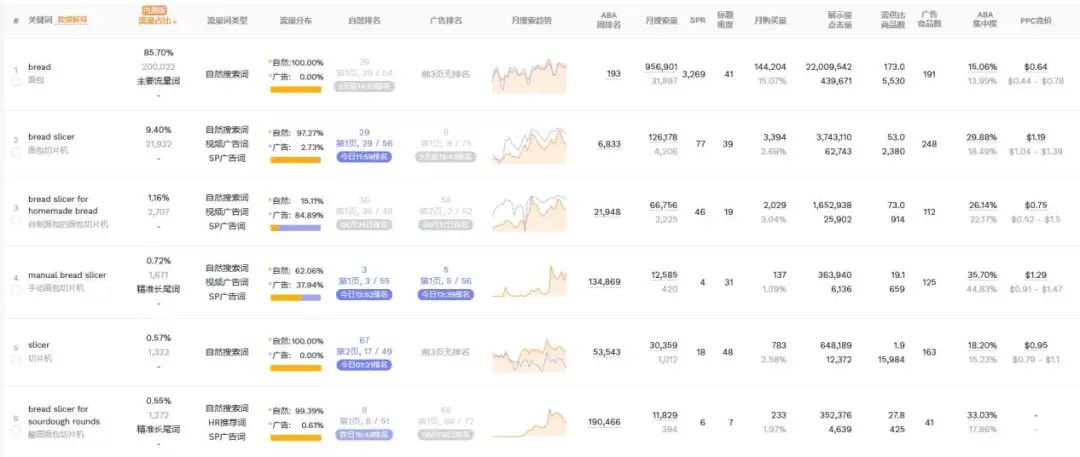Click the PPC bid value $1.29

pos(1035,275)
